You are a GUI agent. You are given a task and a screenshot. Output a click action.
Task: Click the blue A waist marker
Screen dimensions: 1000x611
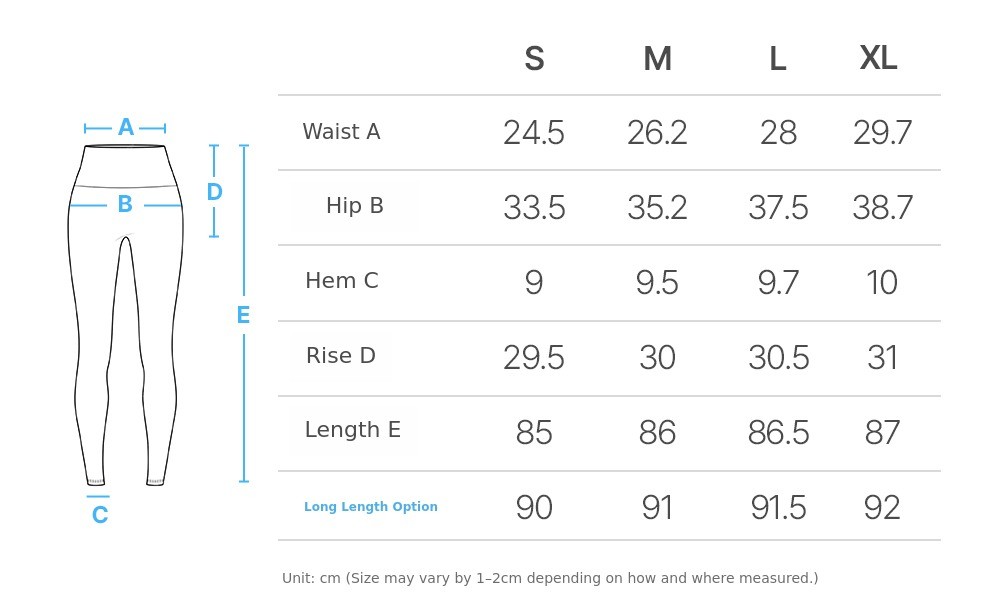(125, 128)
